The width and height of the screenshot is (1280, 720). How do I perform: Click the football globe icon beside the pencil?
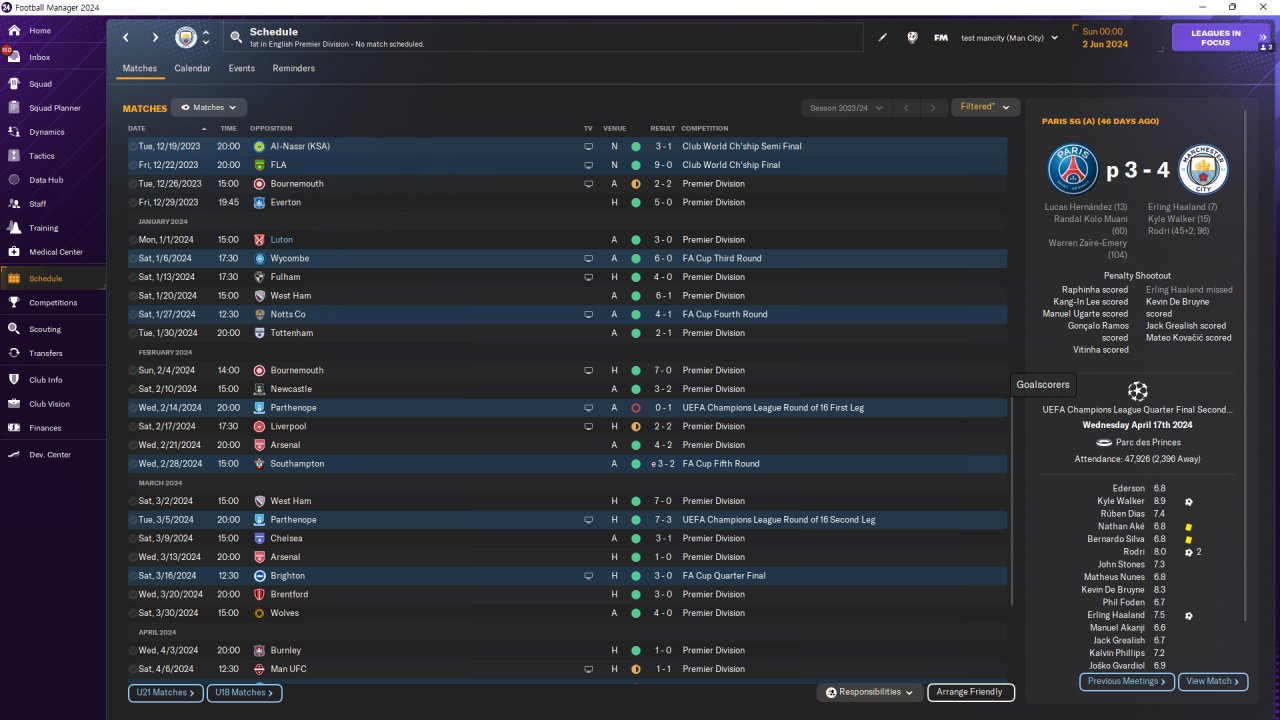pos(912,38)
